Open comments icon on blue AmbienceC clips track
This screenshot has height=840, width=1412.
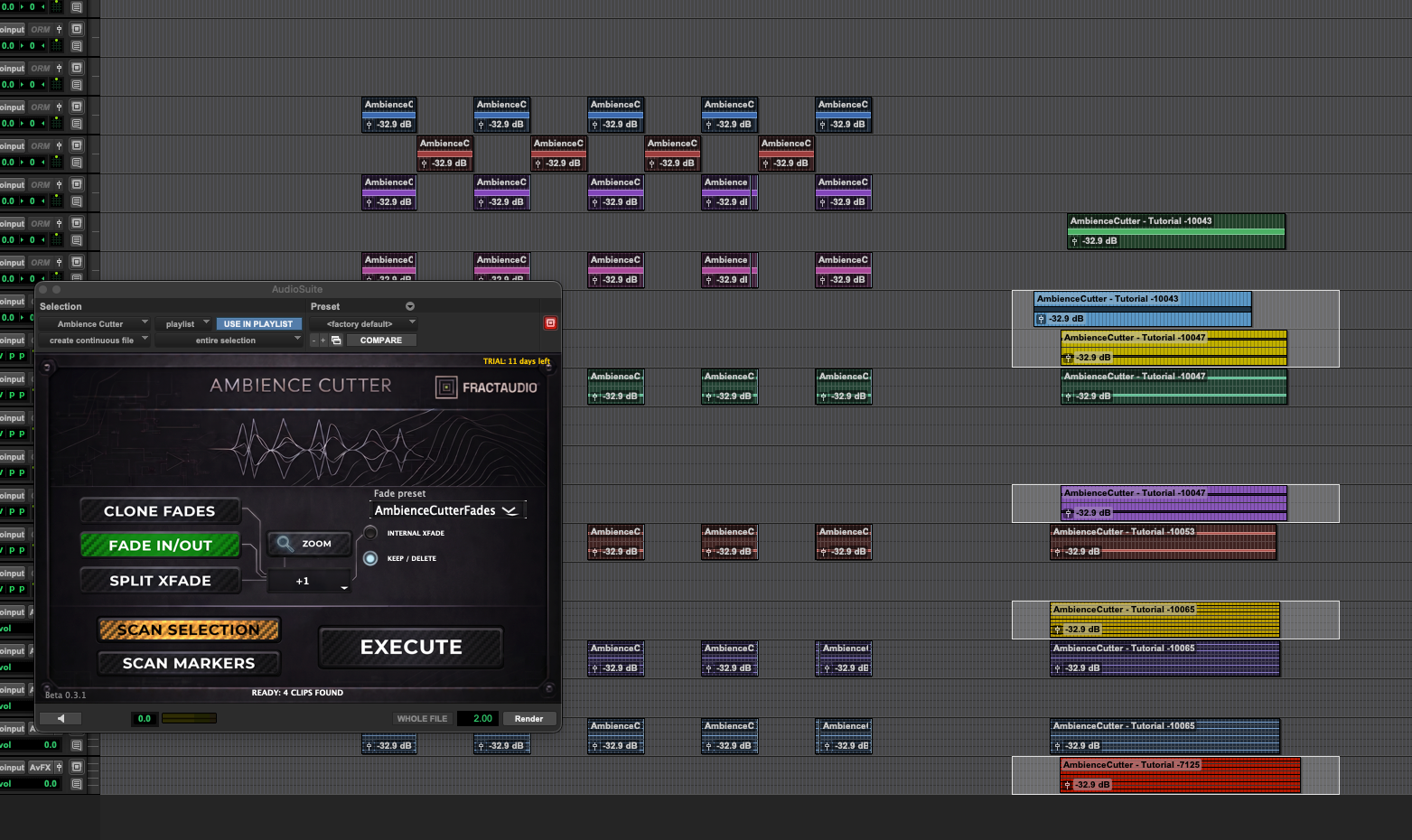pyautogui.click(x=77, y=124)
